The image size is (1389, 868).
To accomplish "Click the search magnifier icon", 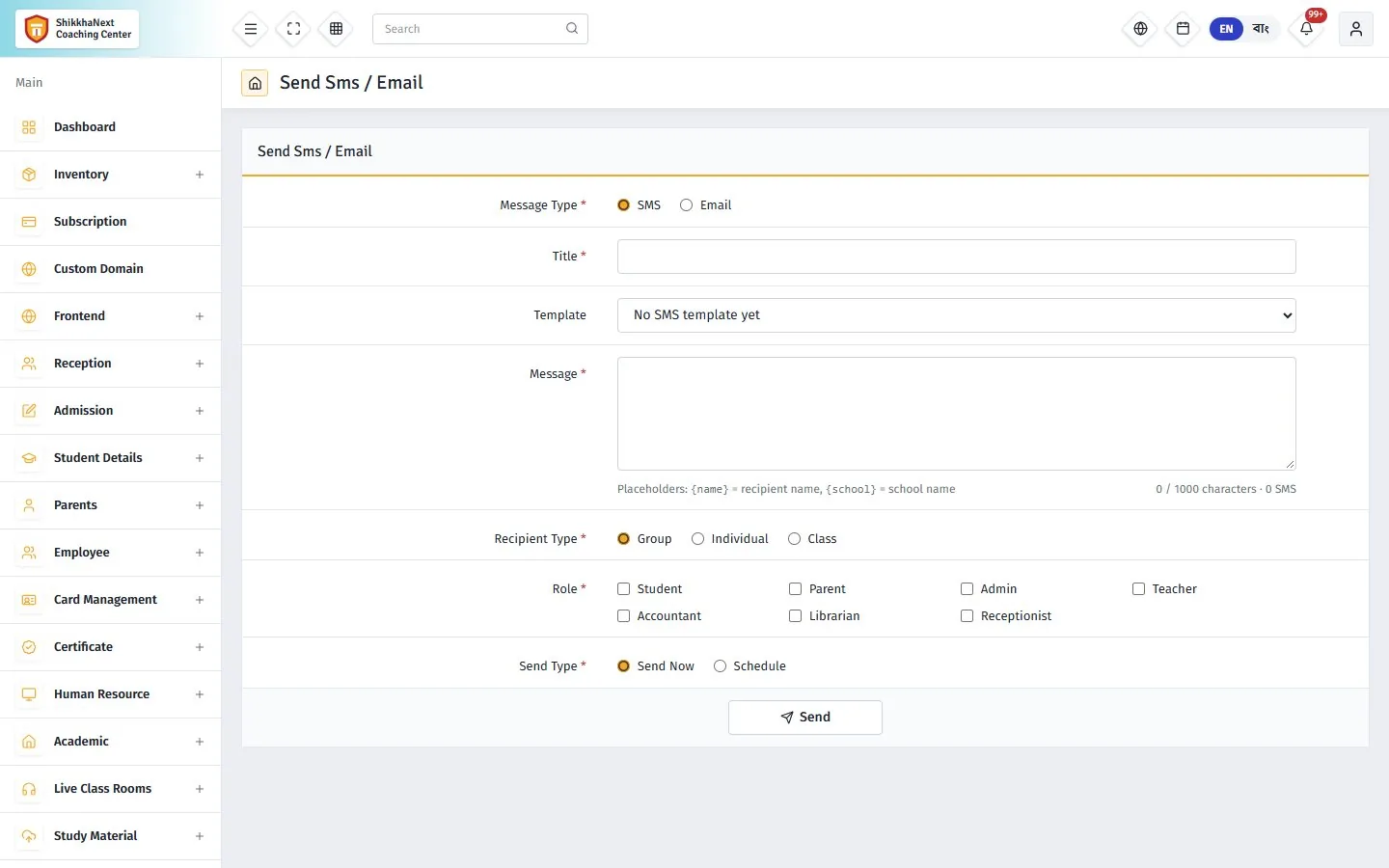I will click(572, 29).
